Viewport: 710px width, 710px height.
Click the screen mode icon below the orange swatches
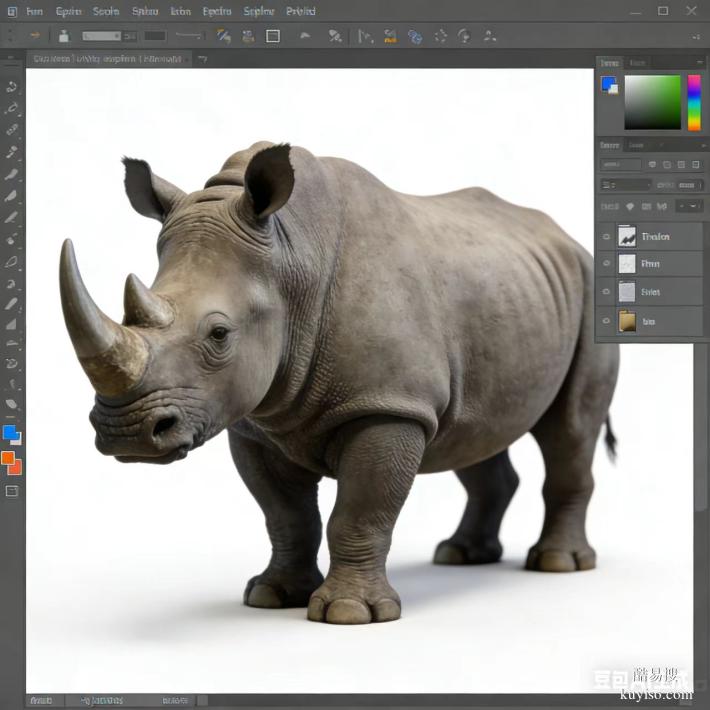pyautogui.click(x=12, y=491)
